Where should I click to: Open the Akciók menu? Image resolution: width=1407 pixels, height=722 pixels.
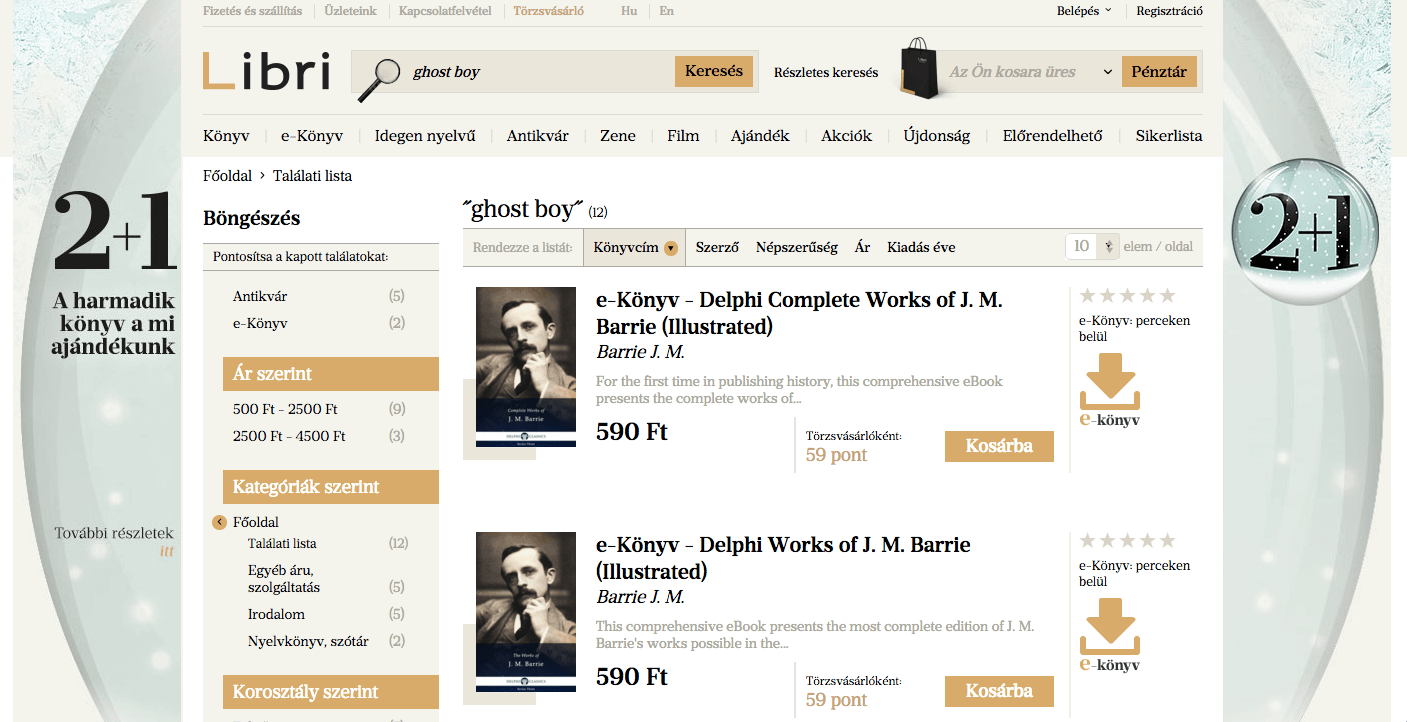[x=847, y=136]
